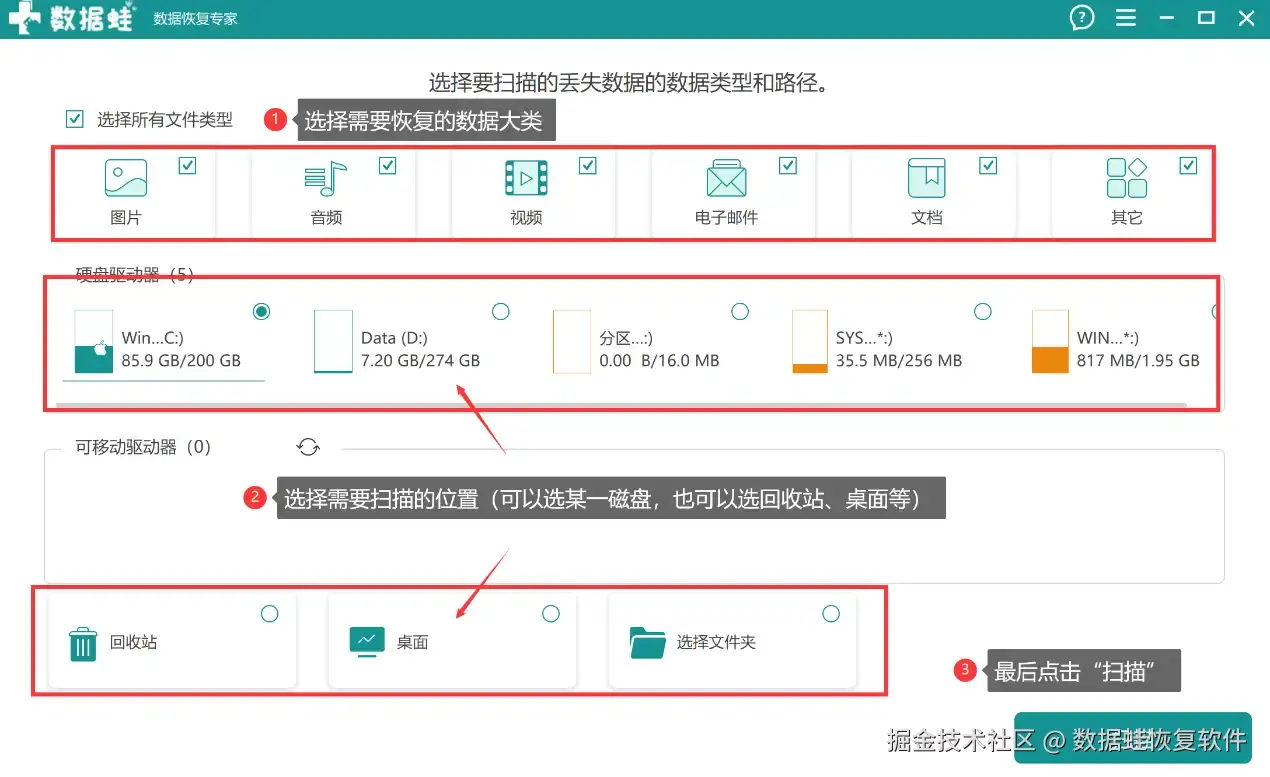
Task: Toggle 选择所有文件类型 checkbox
Action: [74, 119]
